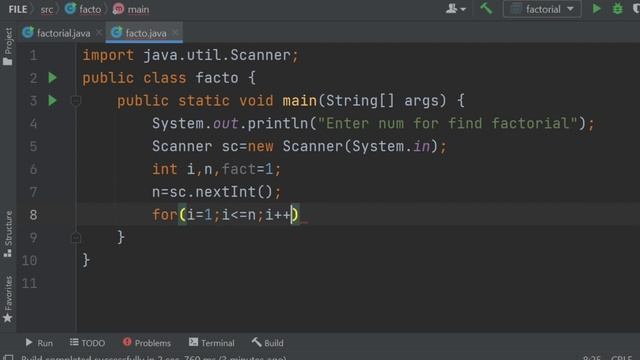Image resolution: width=640 pixels, height=360 pixels.
Task: Click the "Enter num for find factorial" string
Action: [448, 123]
